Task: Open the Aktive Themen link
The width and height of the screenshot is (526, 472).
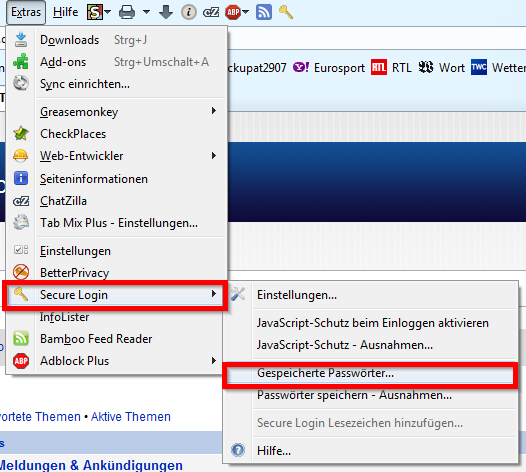Action: coord(131,417)
